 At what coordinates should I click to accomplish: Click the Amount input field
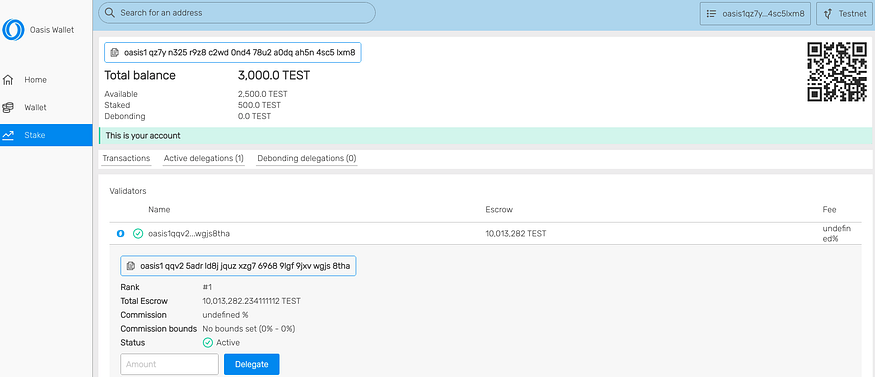click(x=170, y=364)
